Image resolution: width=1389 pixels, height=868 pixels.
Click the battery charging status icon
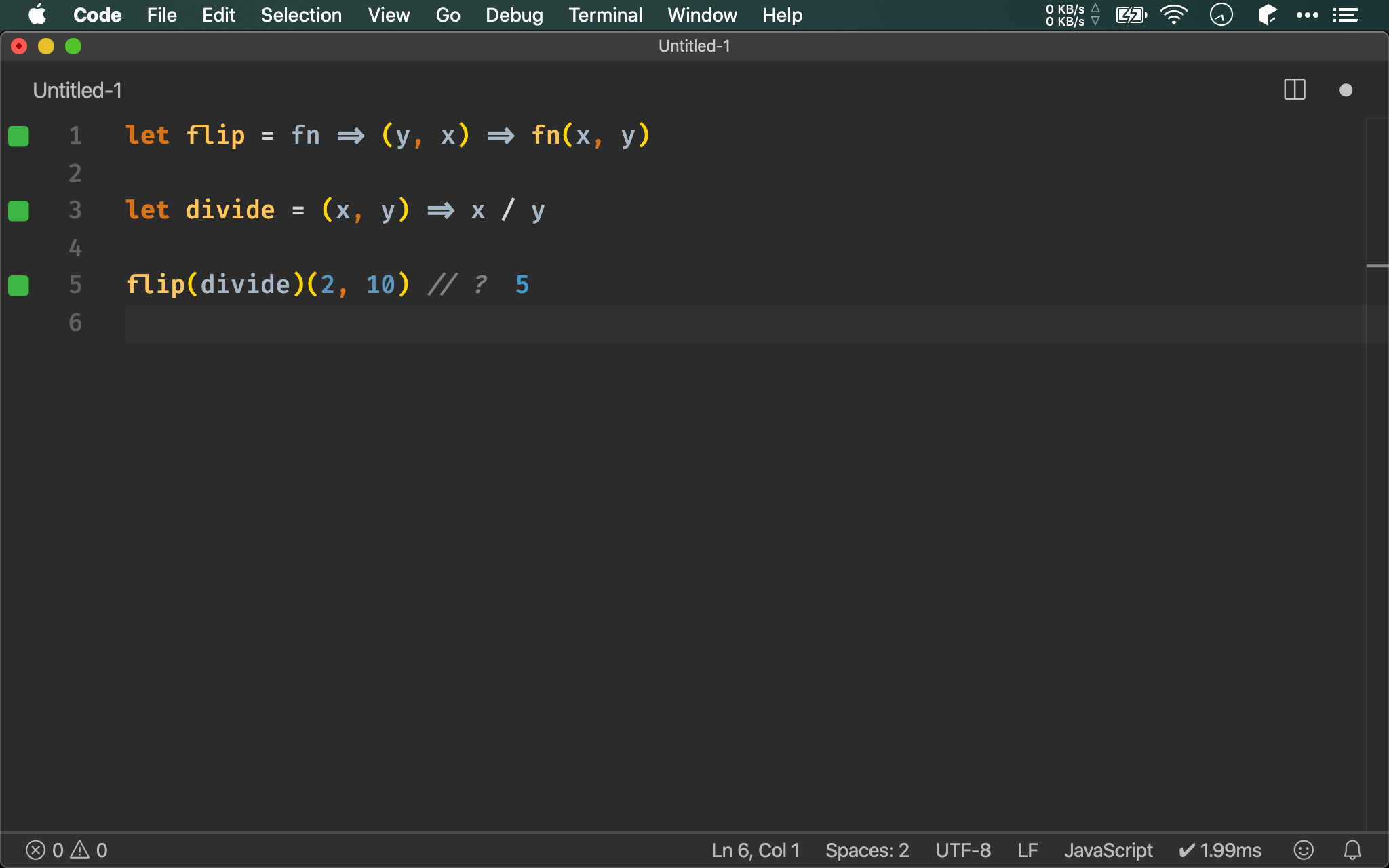pos(1131,15)
